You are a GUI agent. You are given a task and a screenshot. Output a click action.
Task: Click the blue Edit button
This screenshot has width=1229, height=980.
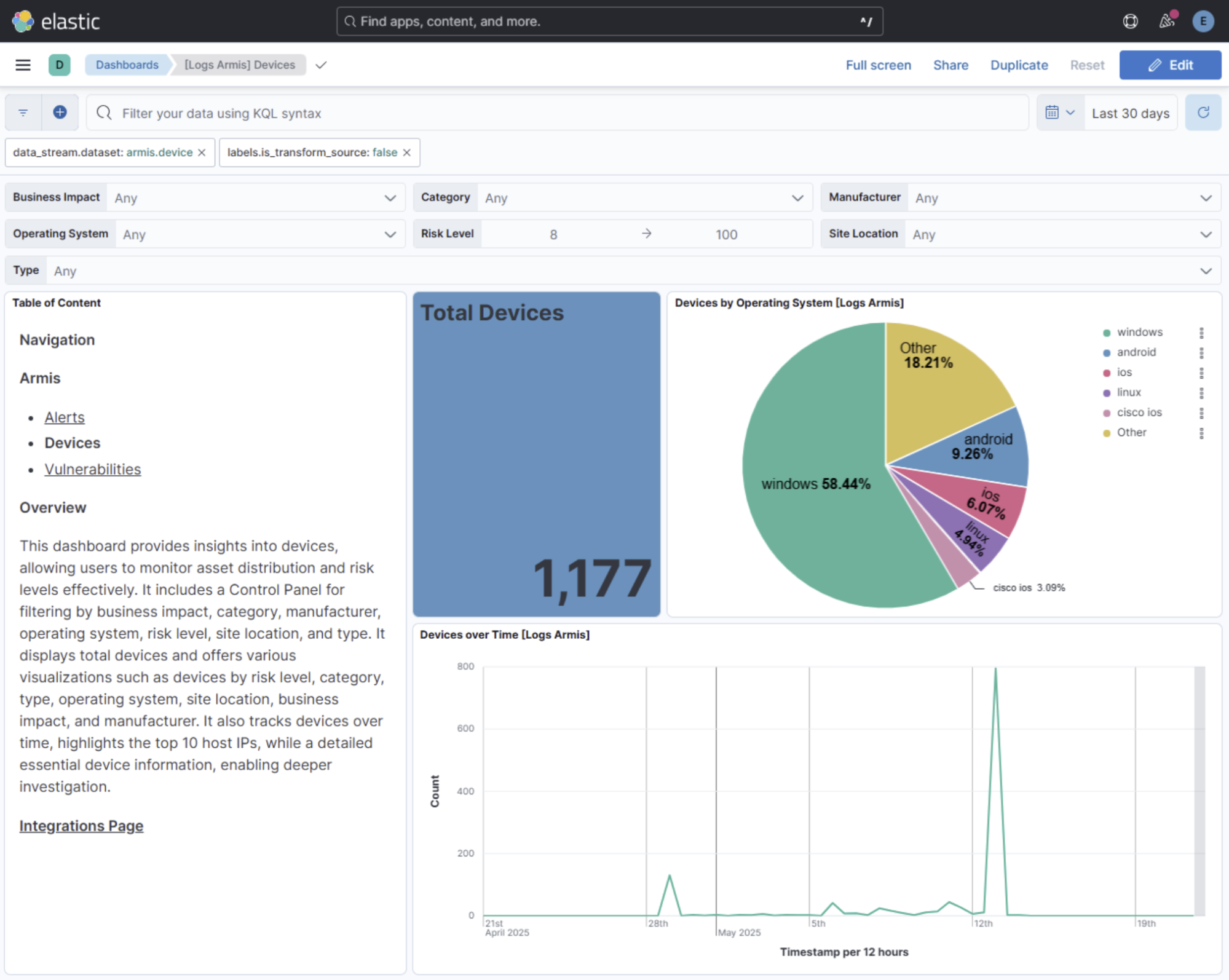[1169, 65]
